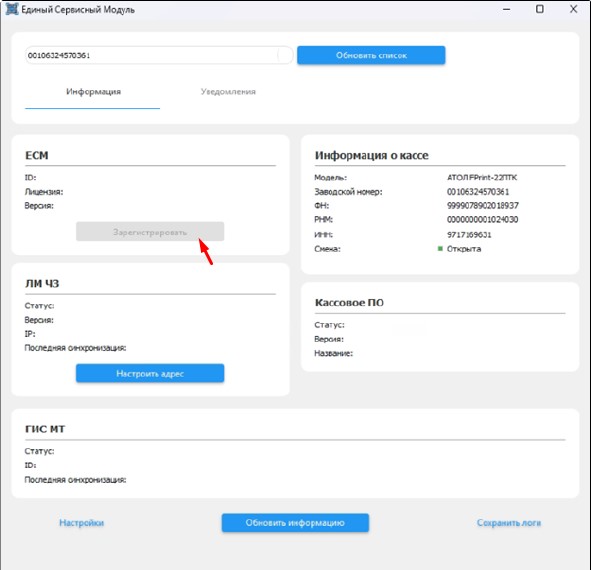This screenshot has height=570, width=591.
Task: Click the Обновить информацию button
Action: pyautogui.click(x=295, y=522)
